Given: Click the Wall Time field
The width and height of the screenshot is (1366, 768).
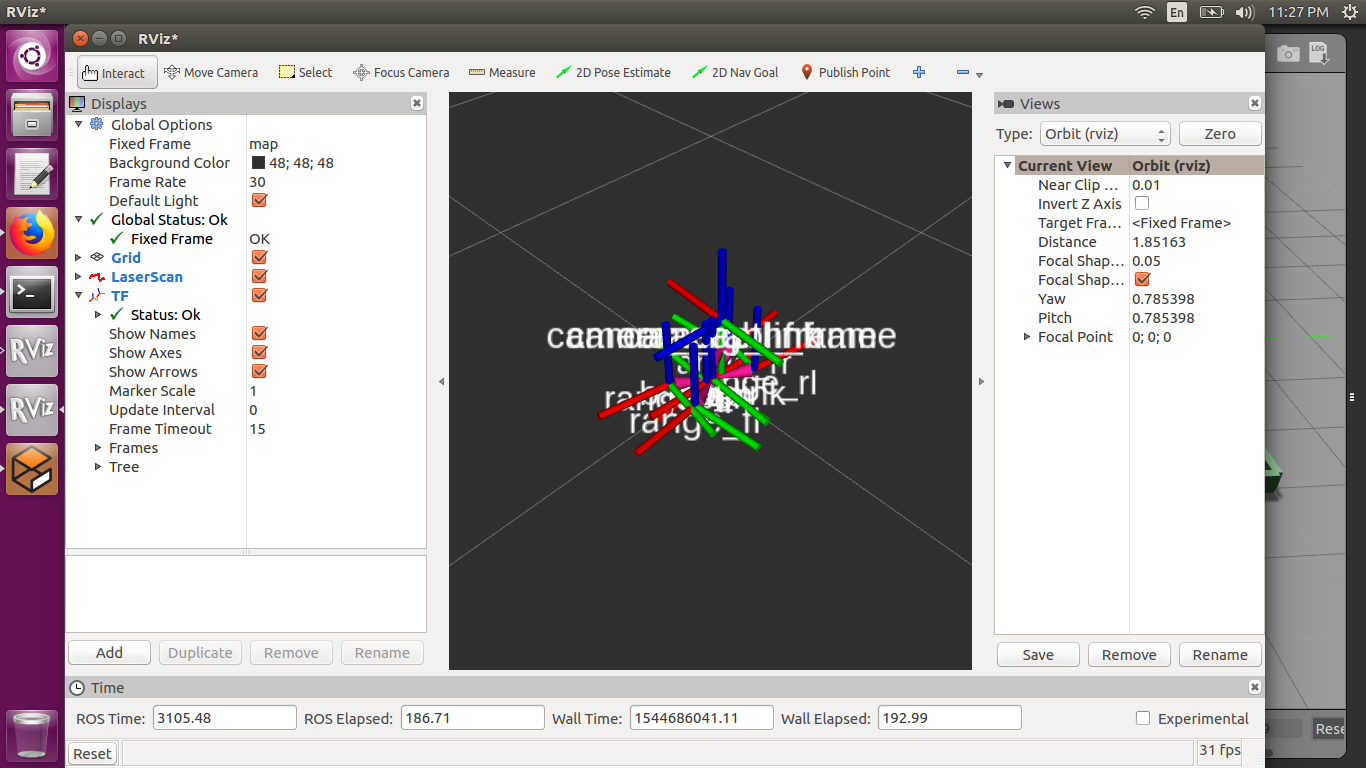Looking at the screenshot, I should 702,718.
